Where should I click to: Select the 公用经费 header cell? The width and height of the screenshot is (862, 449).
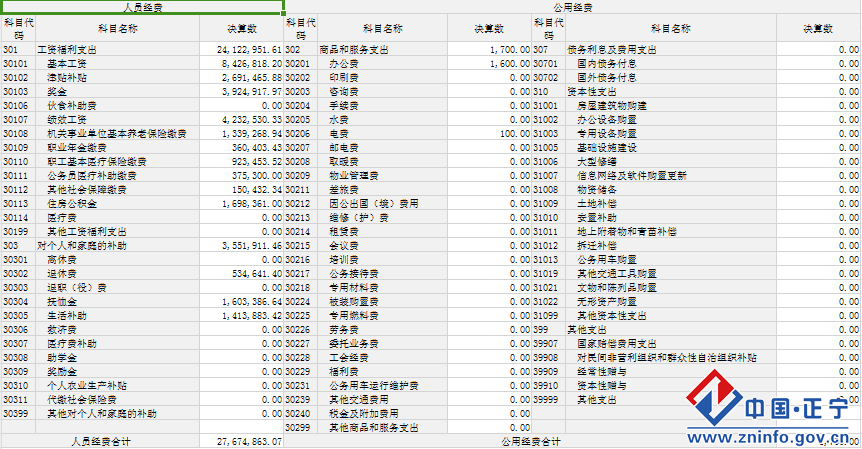tap(573, 8)
